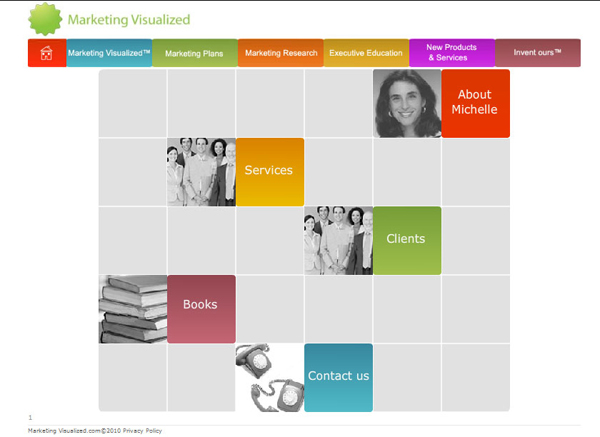The width and height of the screenshot is (600, 437).
Task: Select the Invent ours™ tab
Action: coord(538,53)
